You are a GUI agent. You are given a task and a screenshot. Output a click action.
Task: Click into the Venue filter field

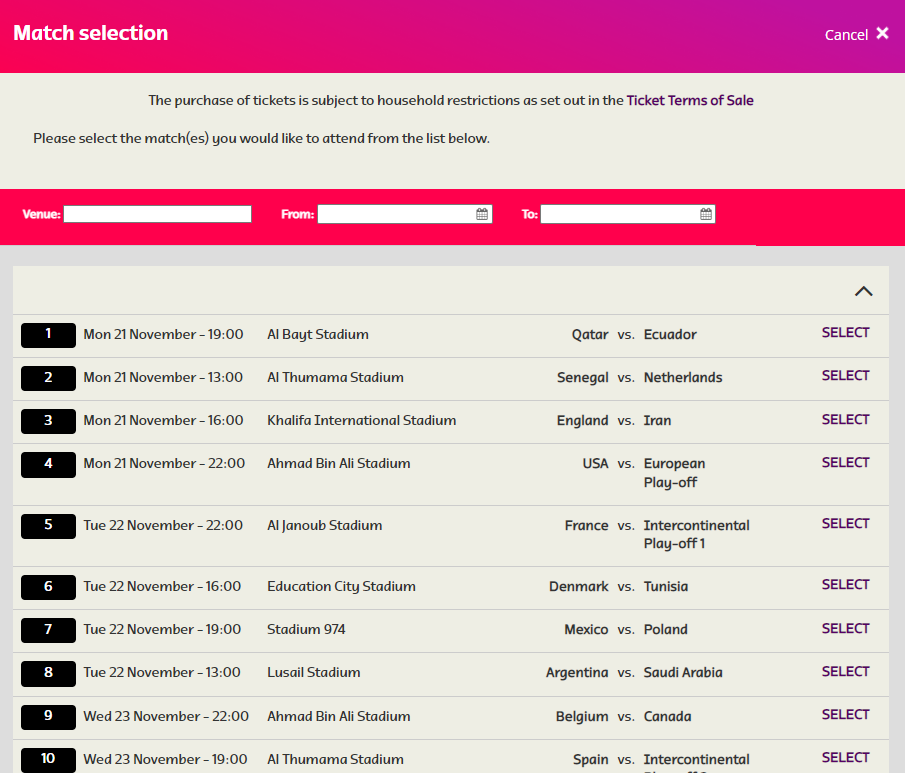pyautogui.click(x=157, y=214)
